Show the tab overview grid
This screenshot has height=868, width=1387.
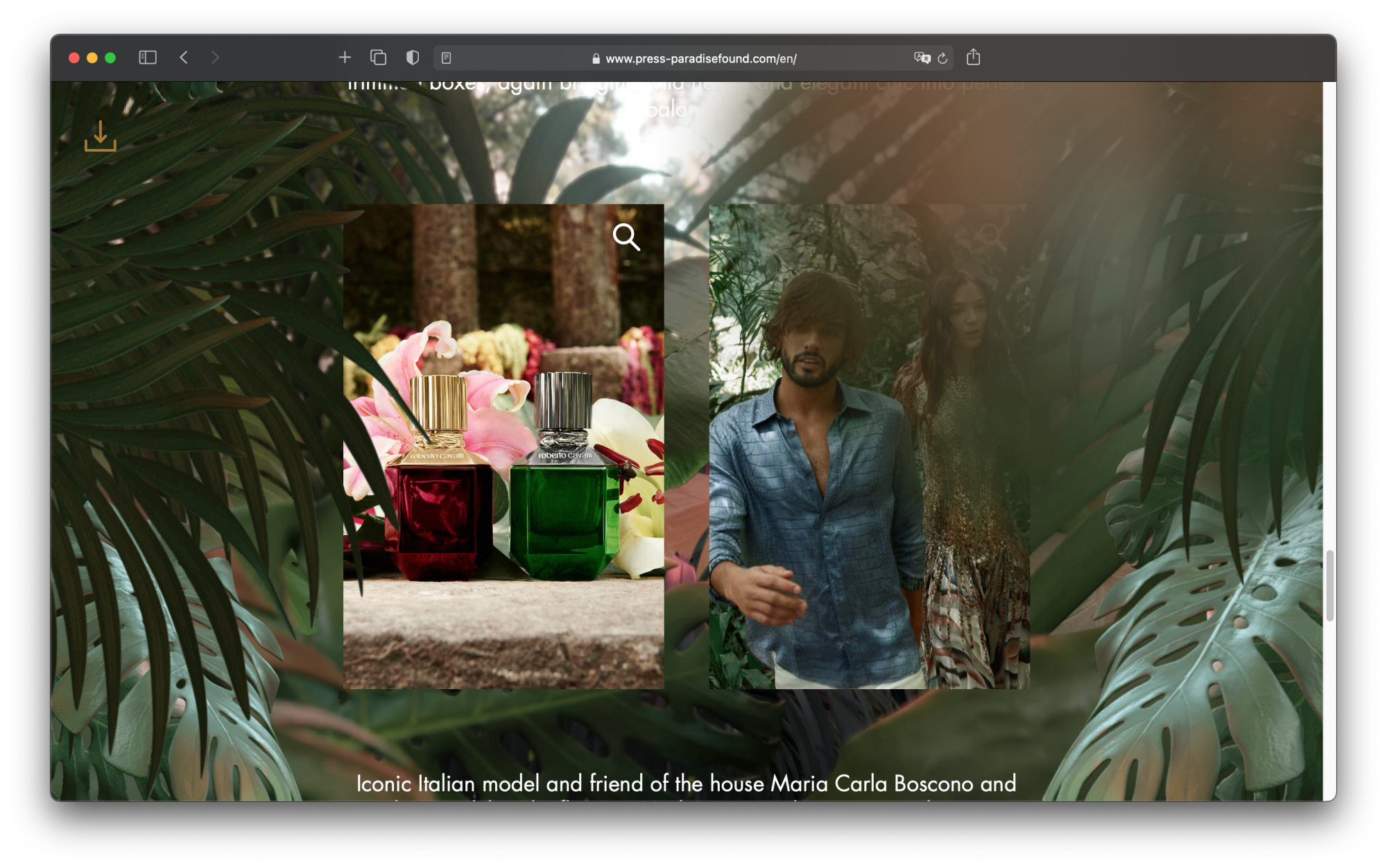coord(378,58)
